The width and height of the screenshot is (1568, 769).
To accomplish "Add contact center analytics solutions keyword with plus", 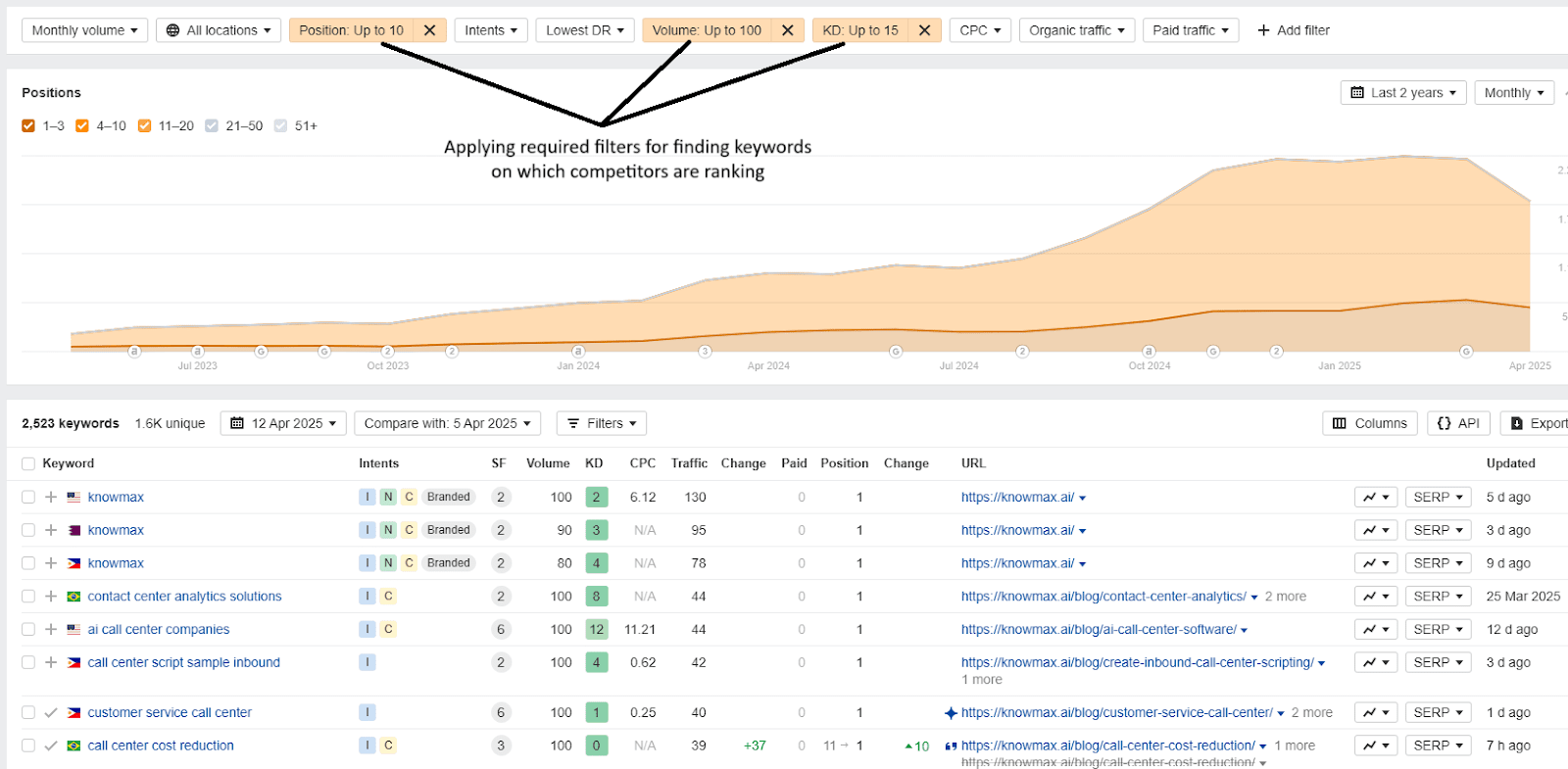I will coord(51,597).
